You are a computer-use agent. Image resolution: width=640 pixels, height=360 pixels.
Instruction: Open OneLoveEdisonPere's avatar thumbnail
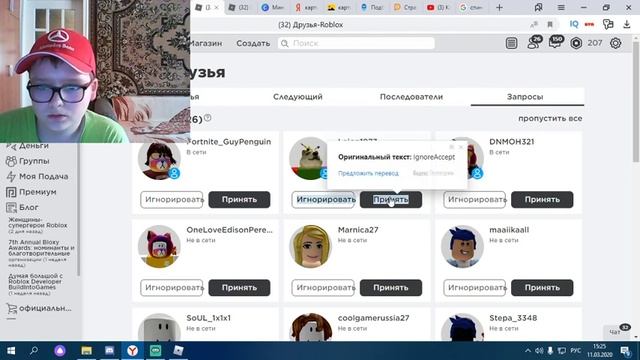point(159,247)
